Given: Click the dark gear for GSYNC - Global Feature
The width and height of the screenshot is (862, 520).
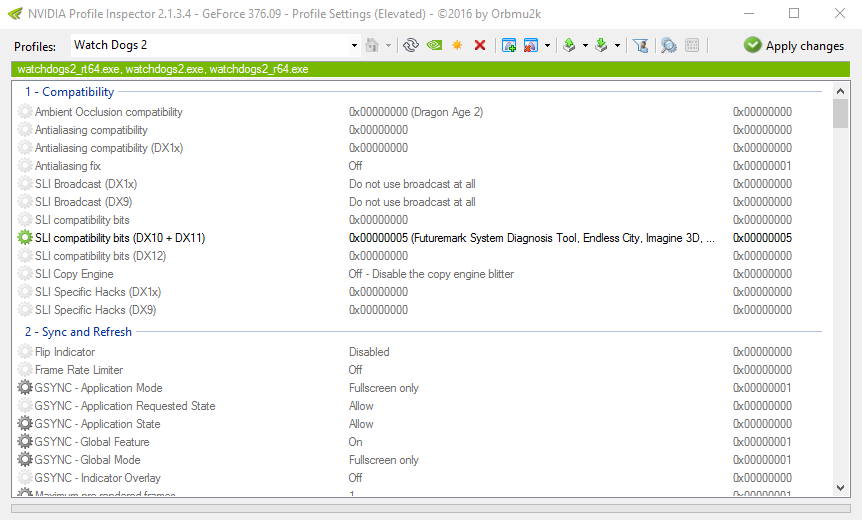Looking at the screenshot, I should [25, 441].
